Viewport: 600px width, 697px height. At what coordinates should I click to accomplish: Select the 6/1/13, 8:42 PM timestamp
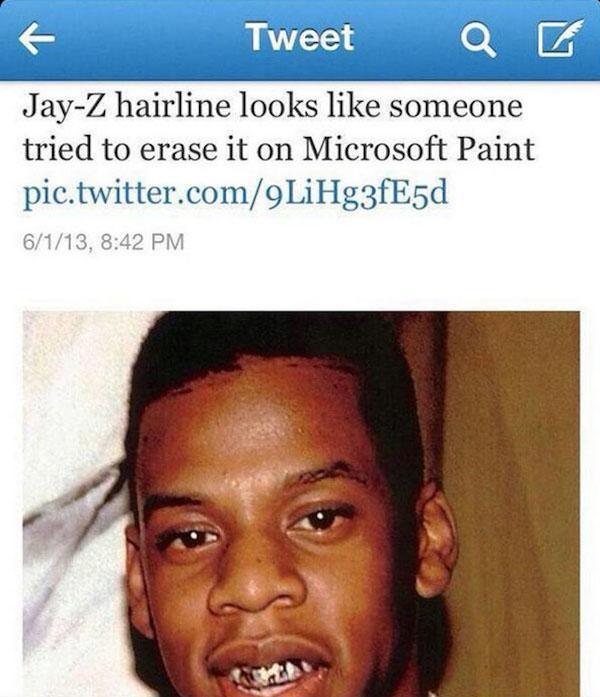(103, 242)
